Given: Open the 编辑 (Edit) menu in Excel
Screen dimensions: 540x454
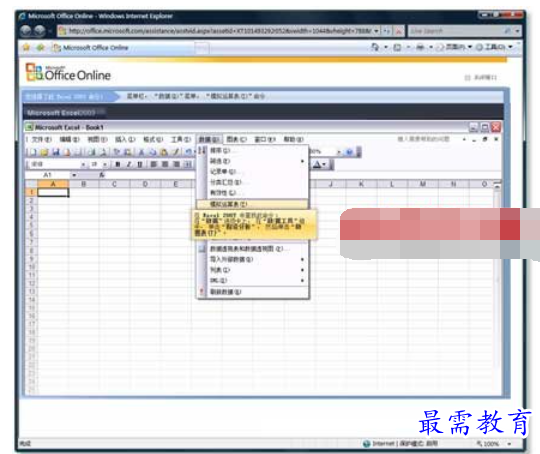Looking at the screenshot, I should (70, 140).
